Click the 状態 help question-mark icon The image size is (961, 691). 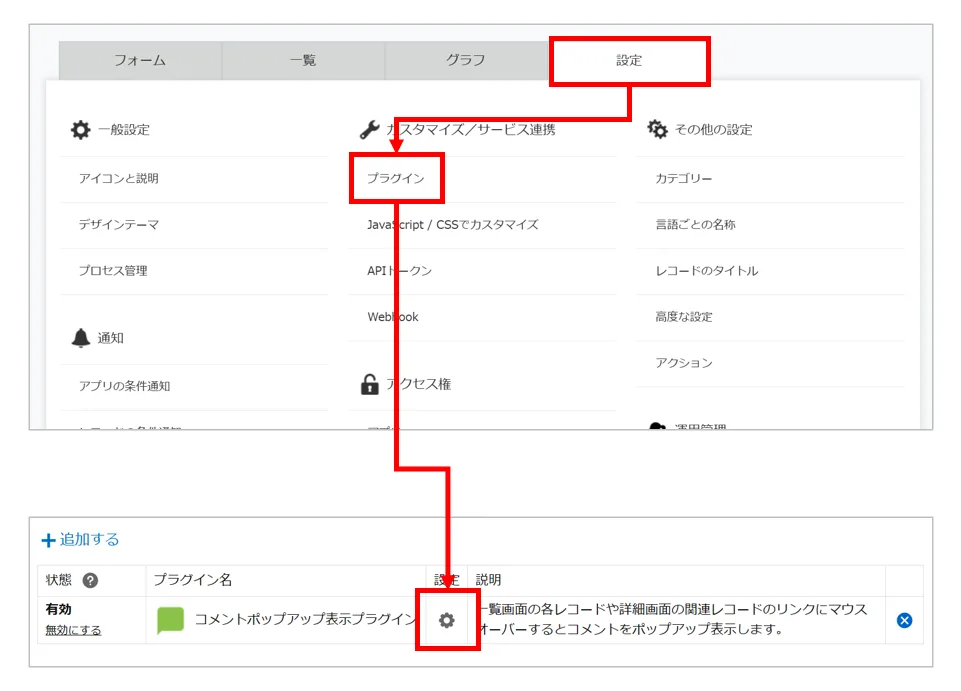[90, 580]
